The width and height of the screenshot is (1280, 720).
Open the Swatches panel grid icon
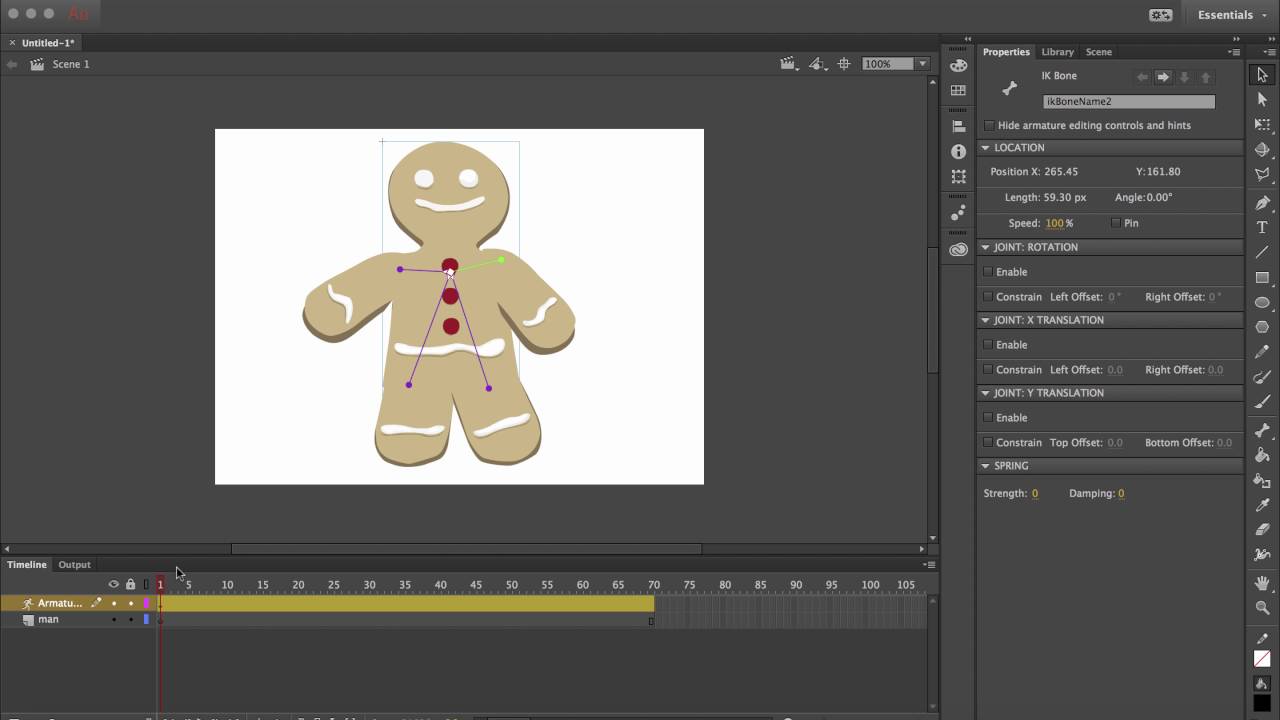pyautogui.click(x=958, y=90)
